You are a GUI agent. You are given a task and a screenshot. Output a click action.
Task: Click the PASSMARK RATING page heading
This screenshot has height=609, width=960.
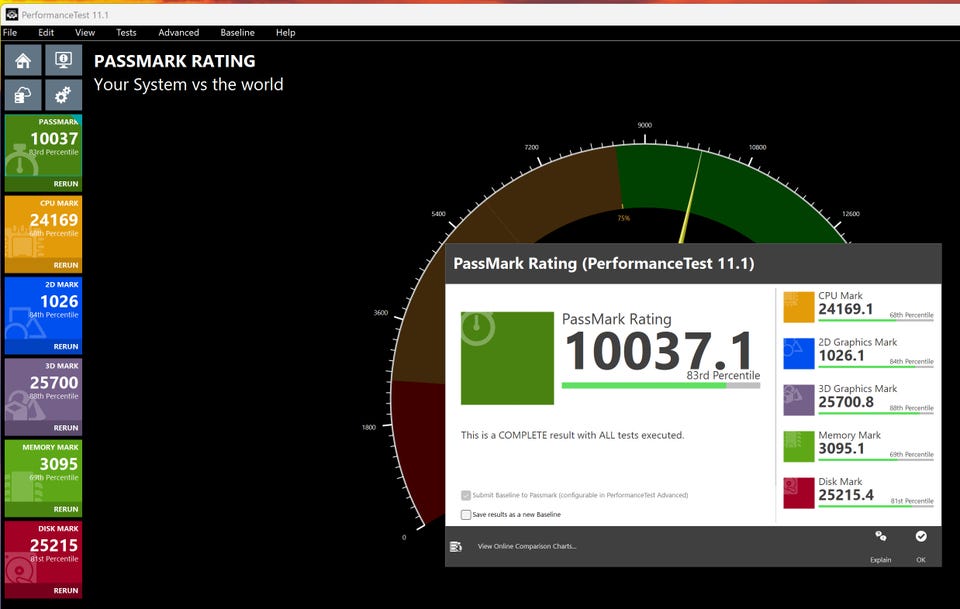pyautogui.click(x=174, y=61)
